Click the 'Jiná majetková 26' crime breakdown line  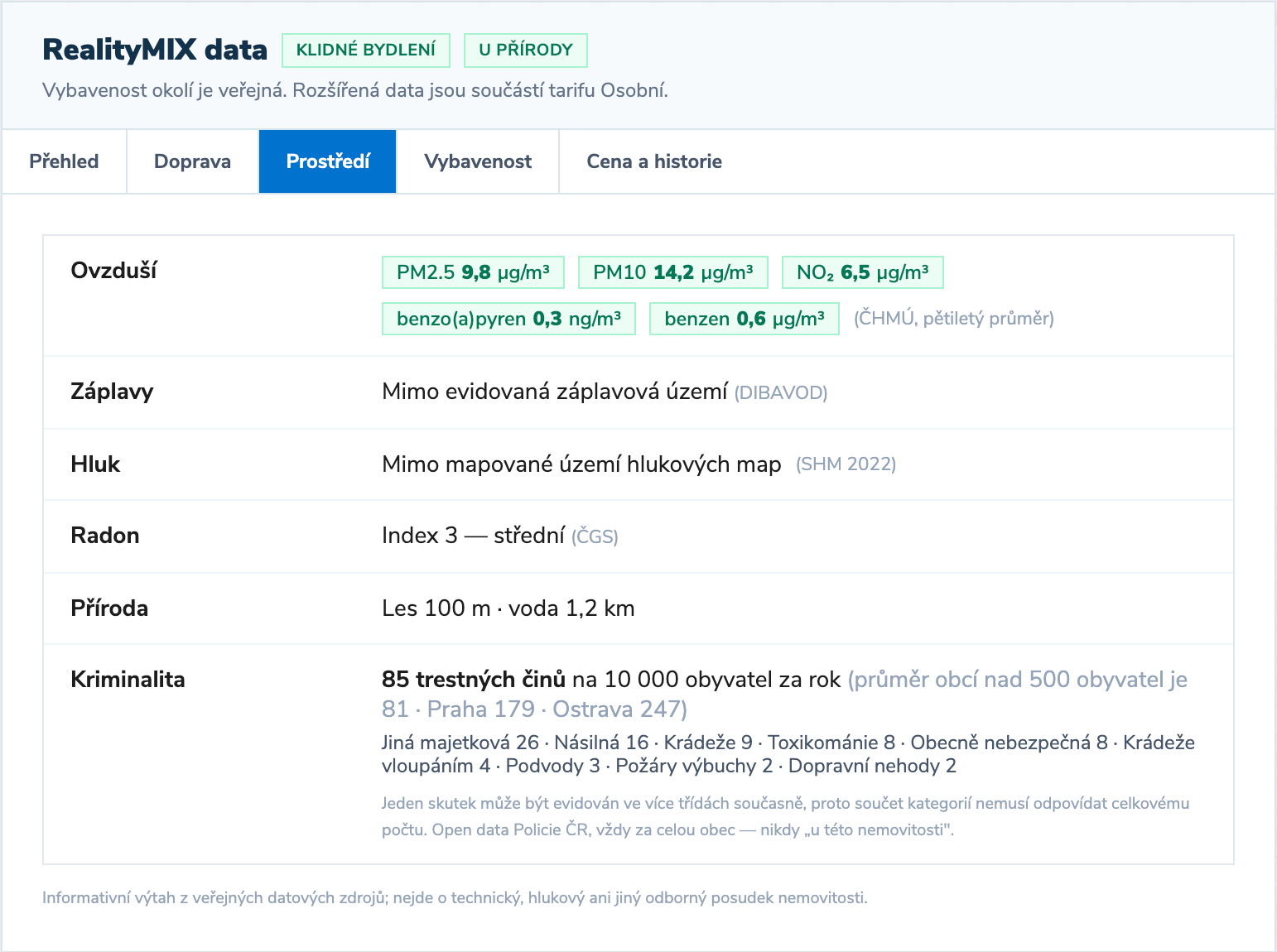click(788, 754)
